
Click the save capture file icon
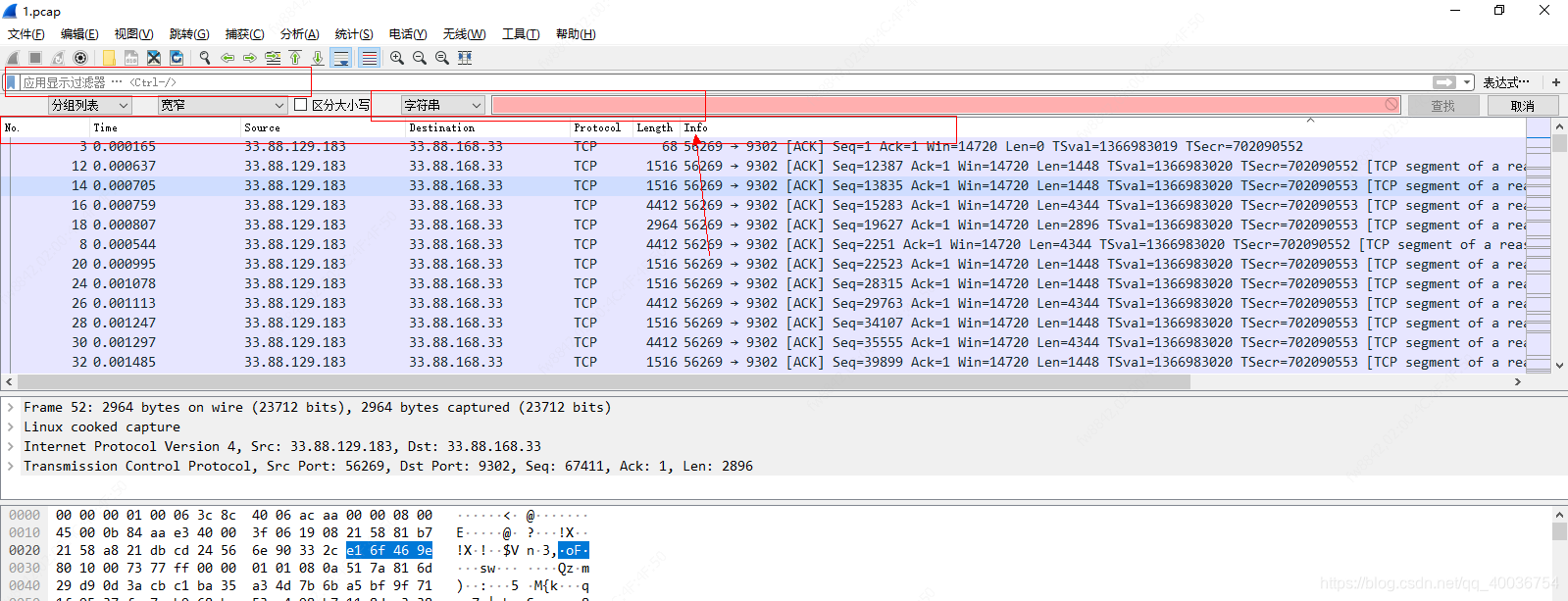[131, 58]
